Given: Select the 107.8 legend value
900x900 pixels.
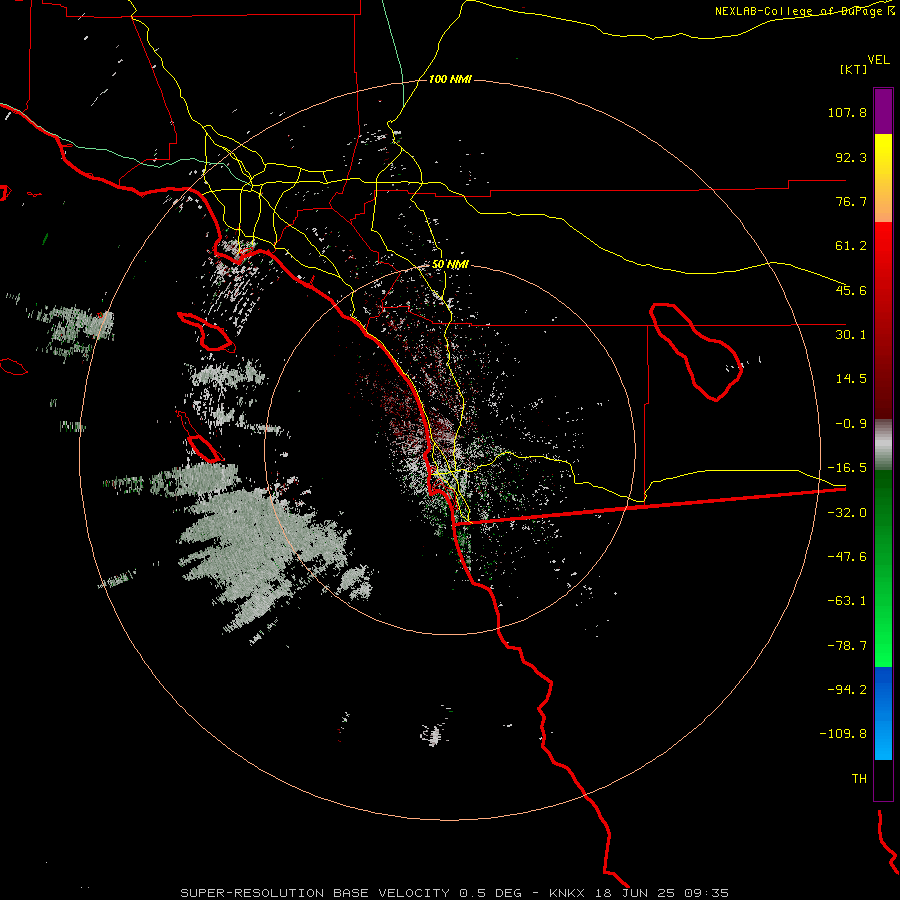Looking at the screenshot, I should 847,112.
